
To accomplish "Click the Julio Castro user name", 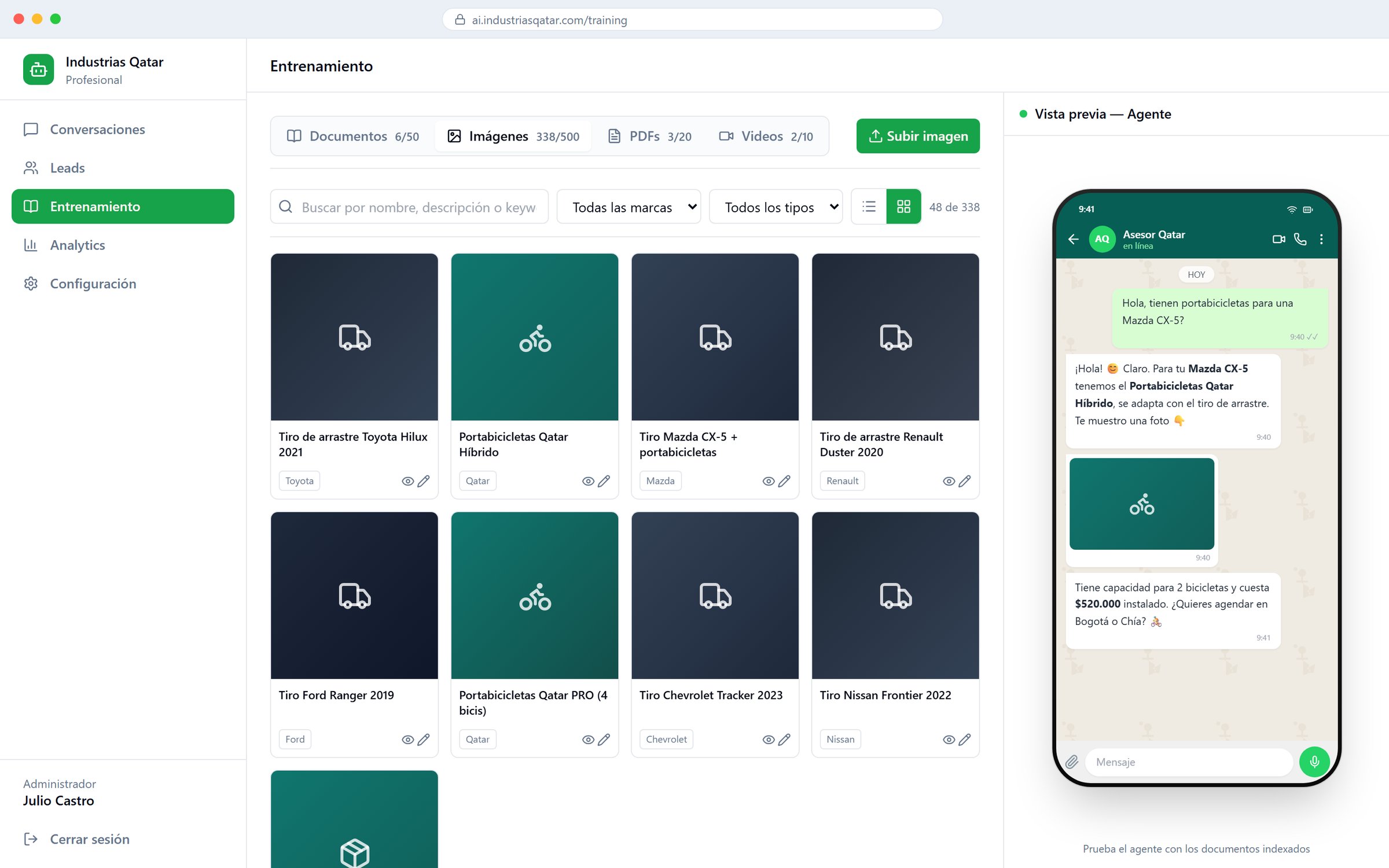I will 58,801.
